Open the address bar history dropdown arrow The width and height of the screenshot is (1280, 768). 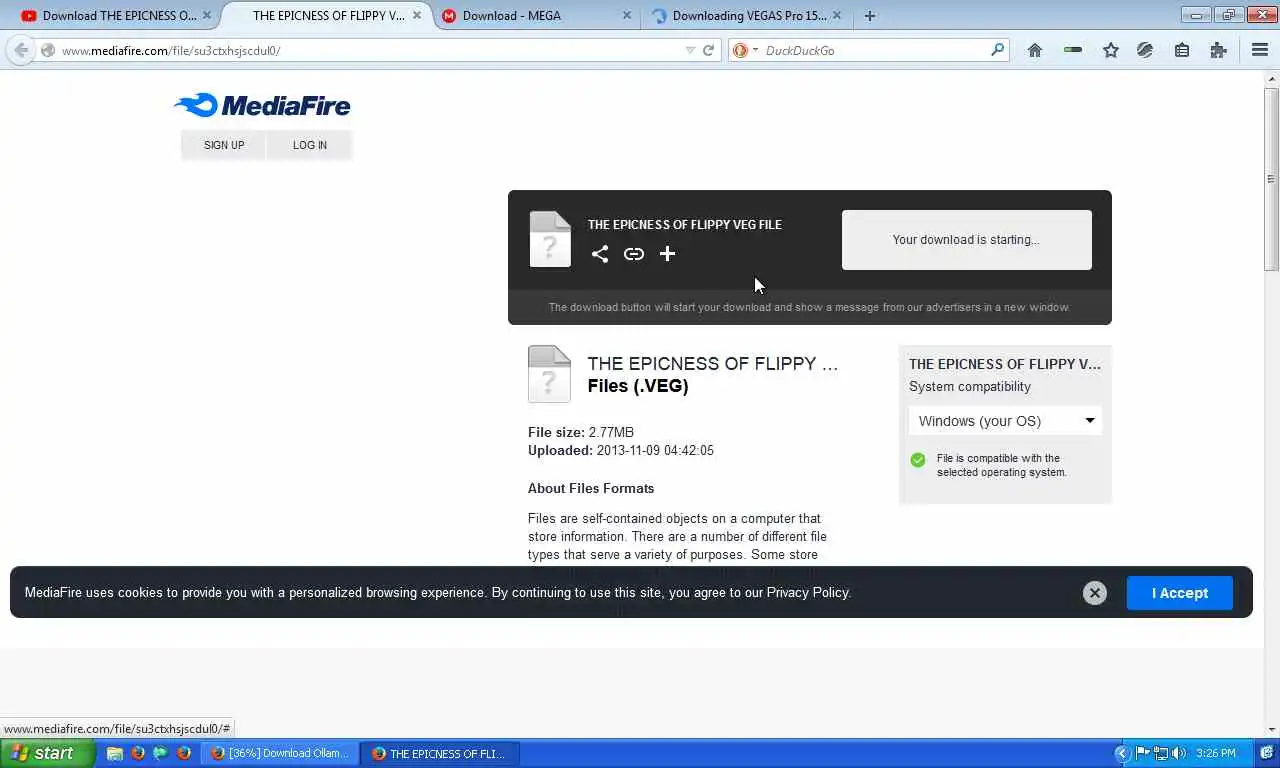tap(690, 50)
